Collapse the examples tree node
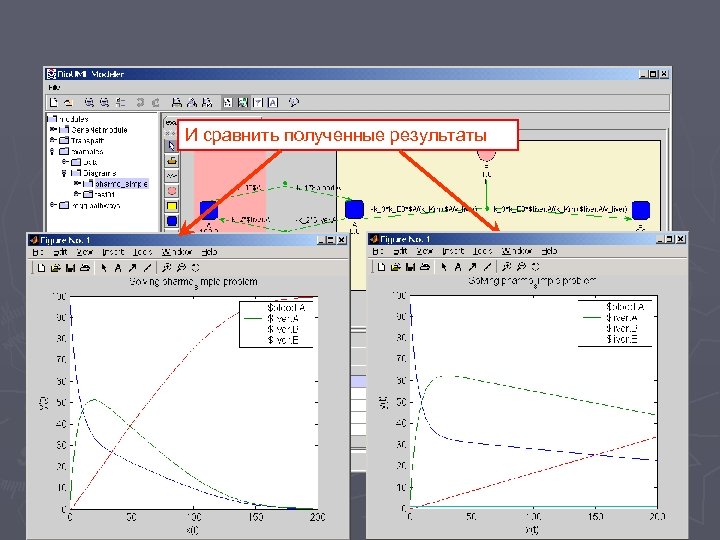720x540 pixels. click(x=52, y=151)
